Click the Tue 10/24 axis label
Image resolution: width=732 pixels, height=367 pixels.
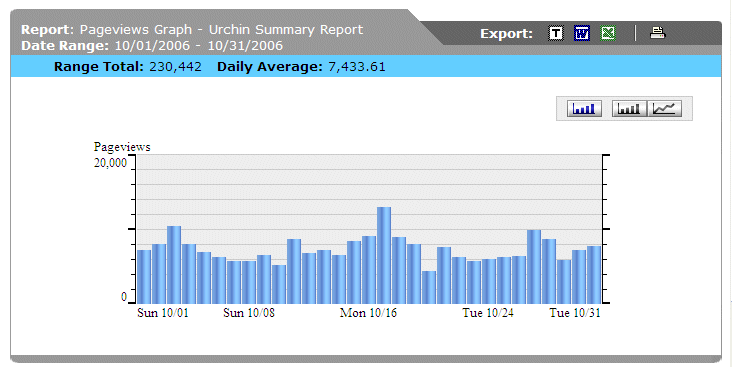click(x=488, y=313)
